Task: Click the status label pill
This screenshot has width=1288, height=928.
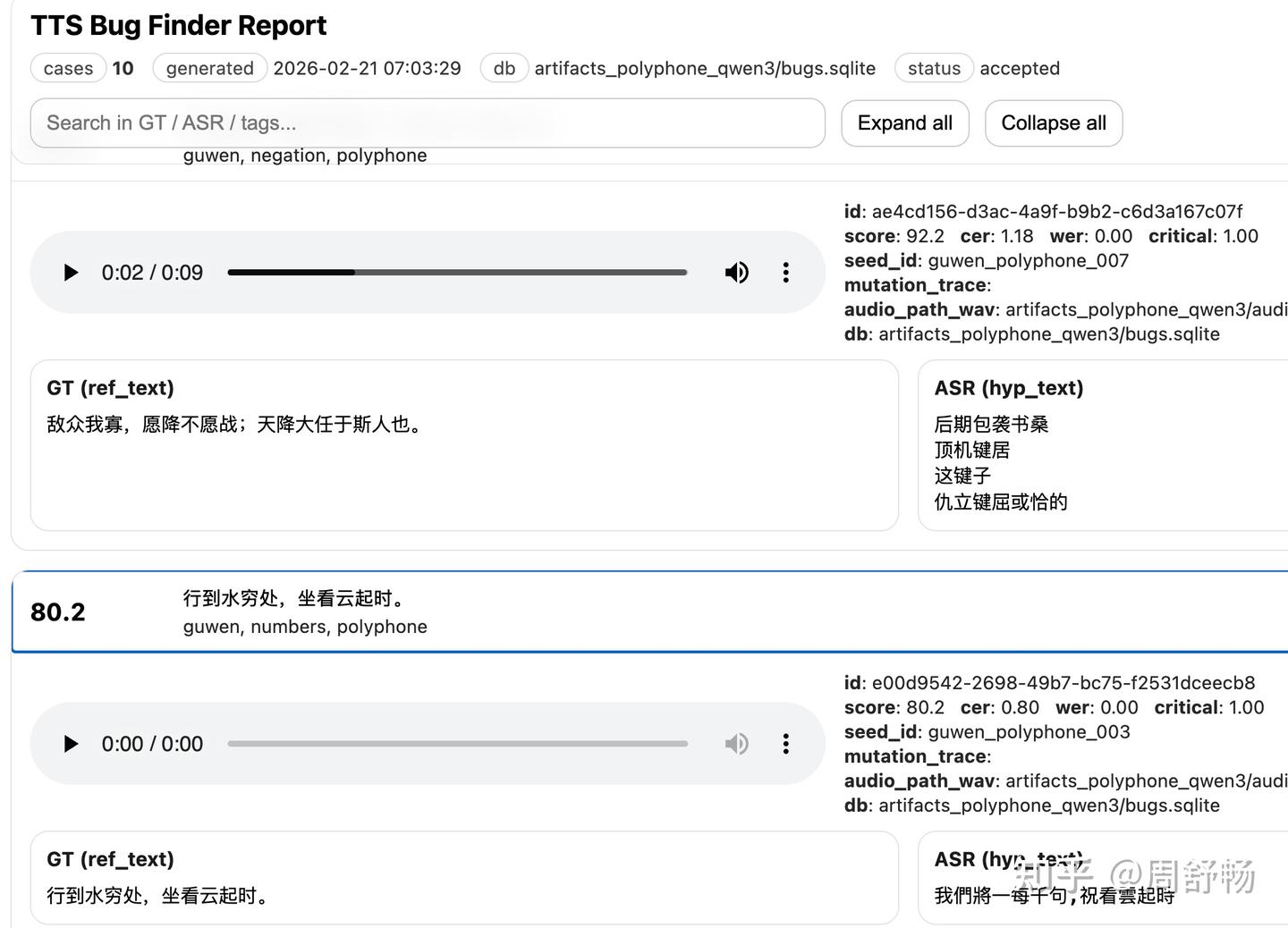Action: coord(934,69)
